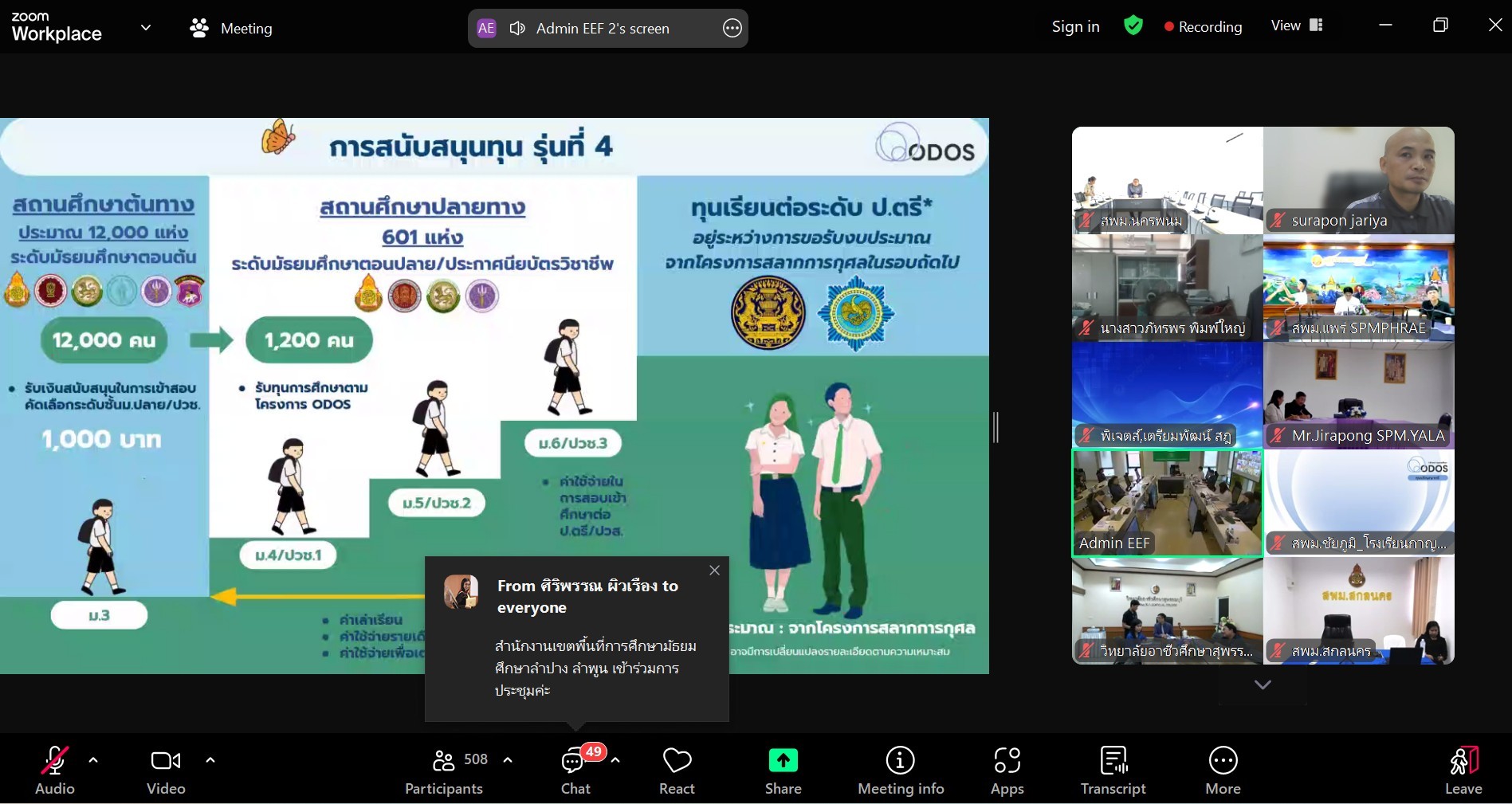Unmute microphone with the Audio button
Image resolution: width=1512 pixels, height=804 pixels.
pyautogui.click(x=54, y=770)
